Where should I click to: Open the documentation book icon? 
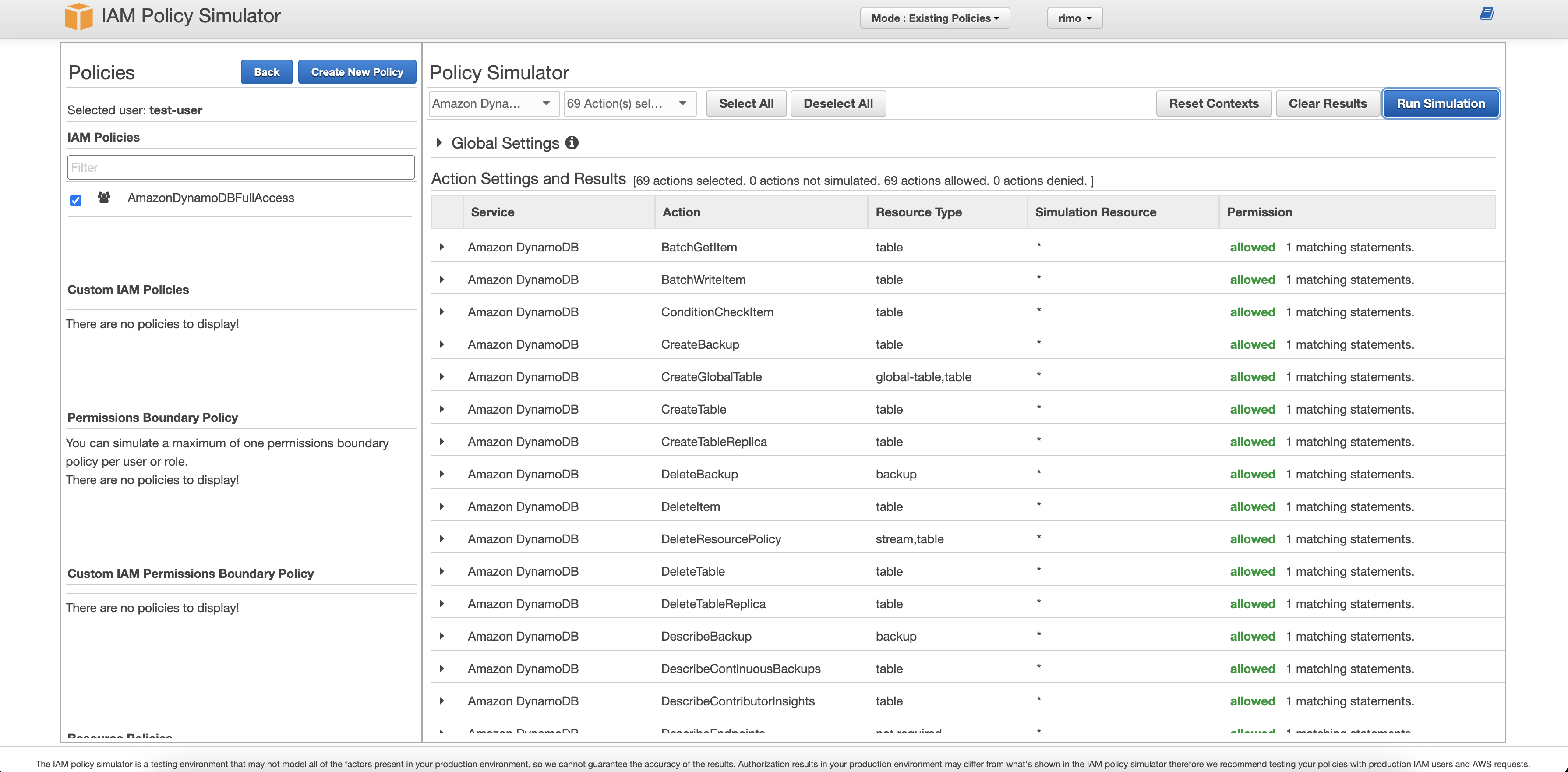point(1487,14)
